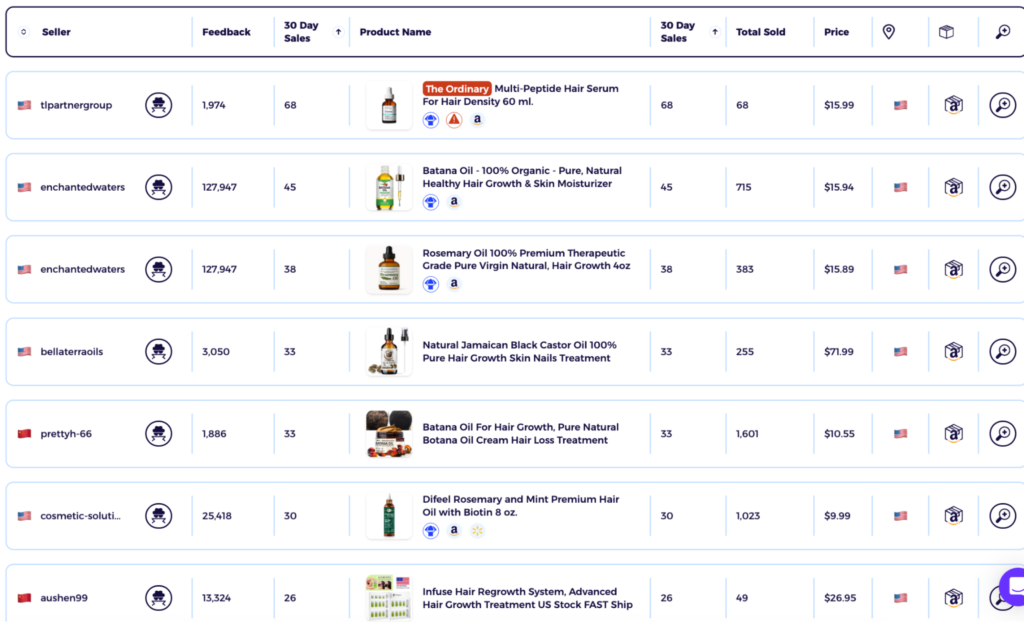Open Amazon box icon for Difeel Rosemary and Mint
This screenshot has width=1024, height=622.
(953, 516)
